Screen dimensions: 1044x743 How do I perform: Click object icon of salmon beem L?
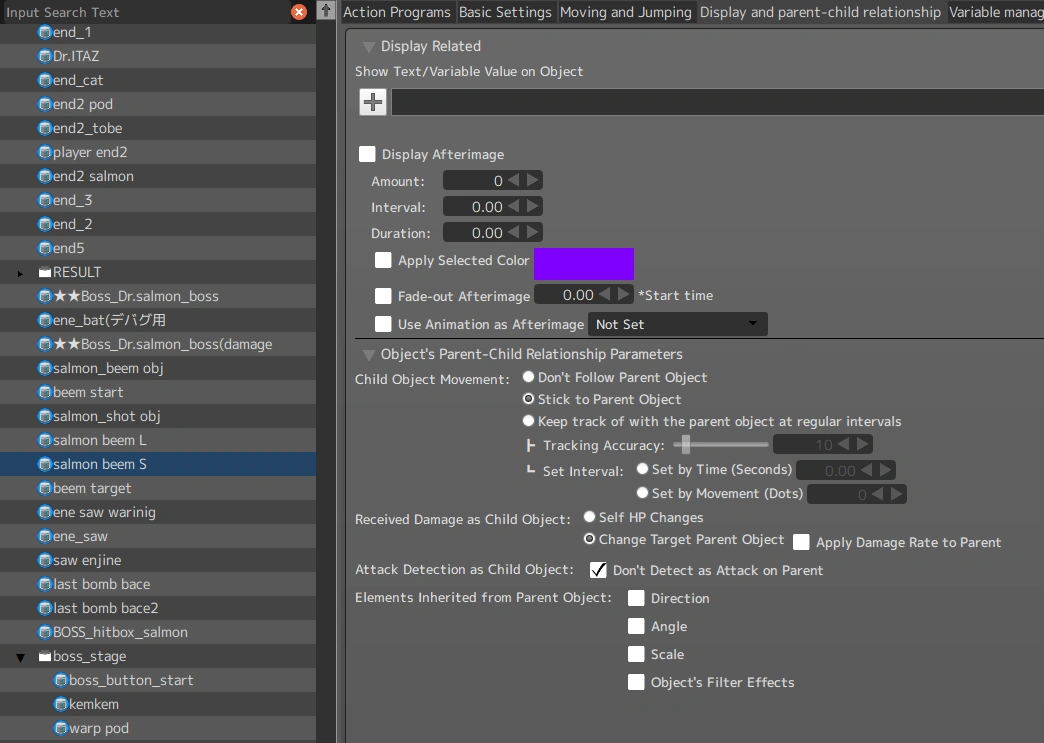[x=45, y=440]
